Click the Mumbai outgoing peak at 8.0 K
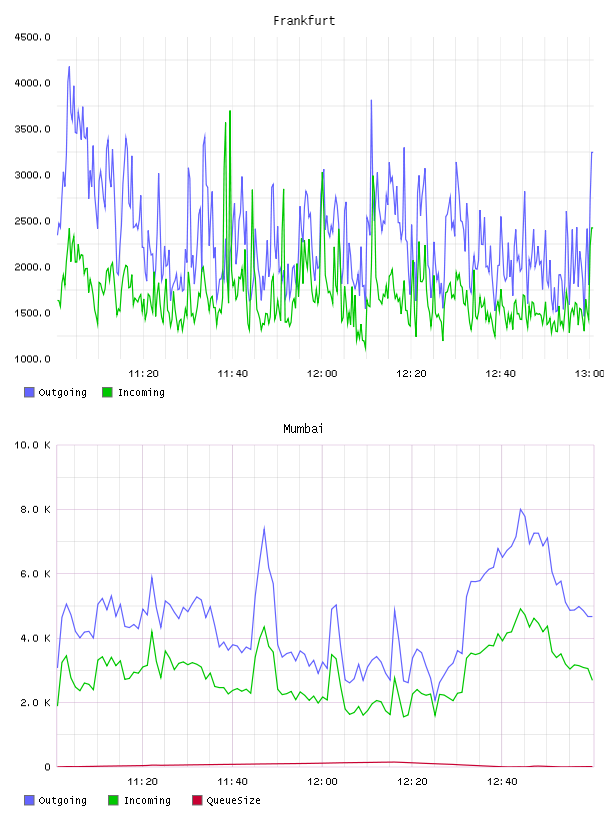Viewport: 608px width, 816px height. click(x=521, y=510)
